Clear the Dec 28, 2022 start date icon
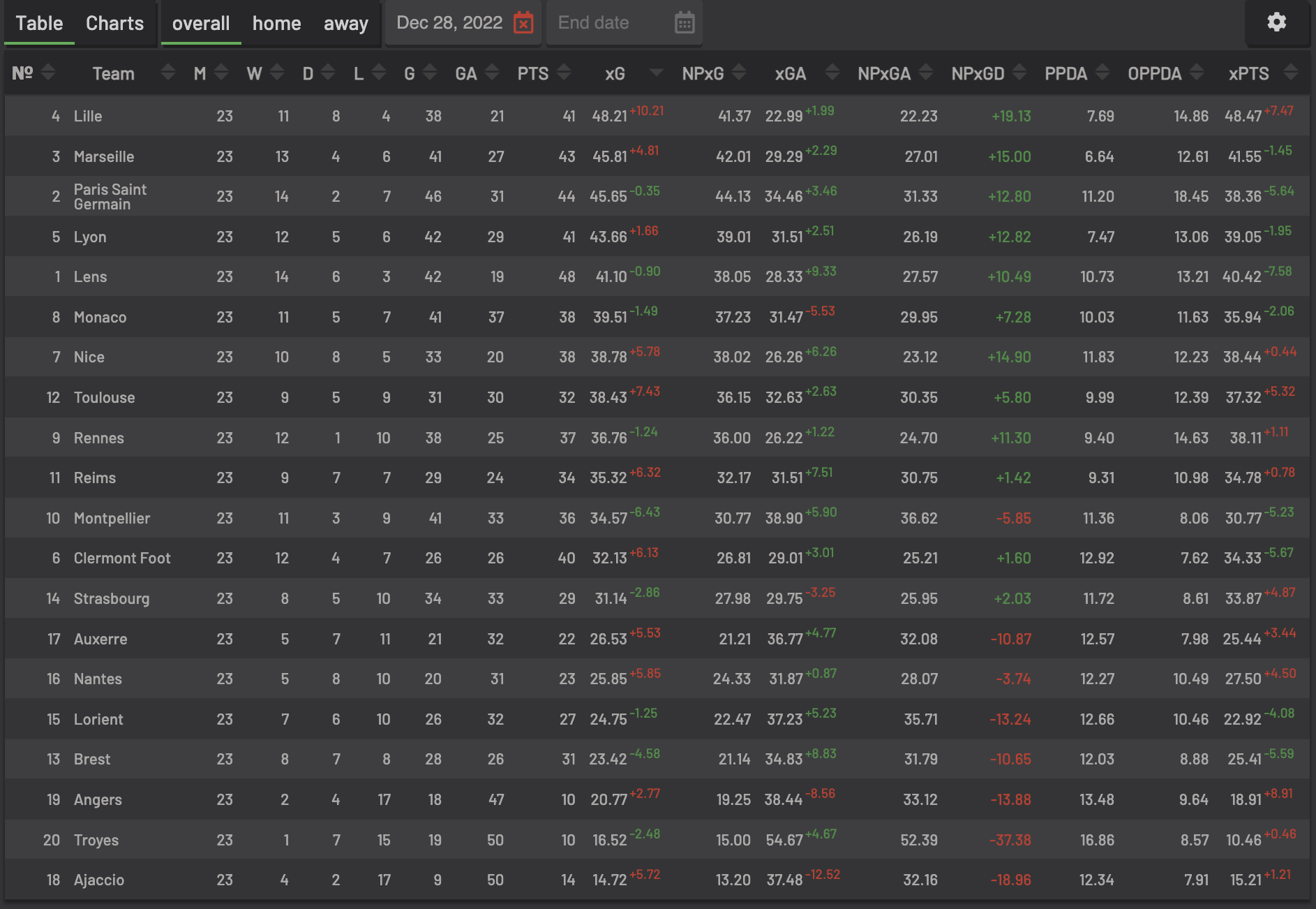1316x909 pixels. 523,23
